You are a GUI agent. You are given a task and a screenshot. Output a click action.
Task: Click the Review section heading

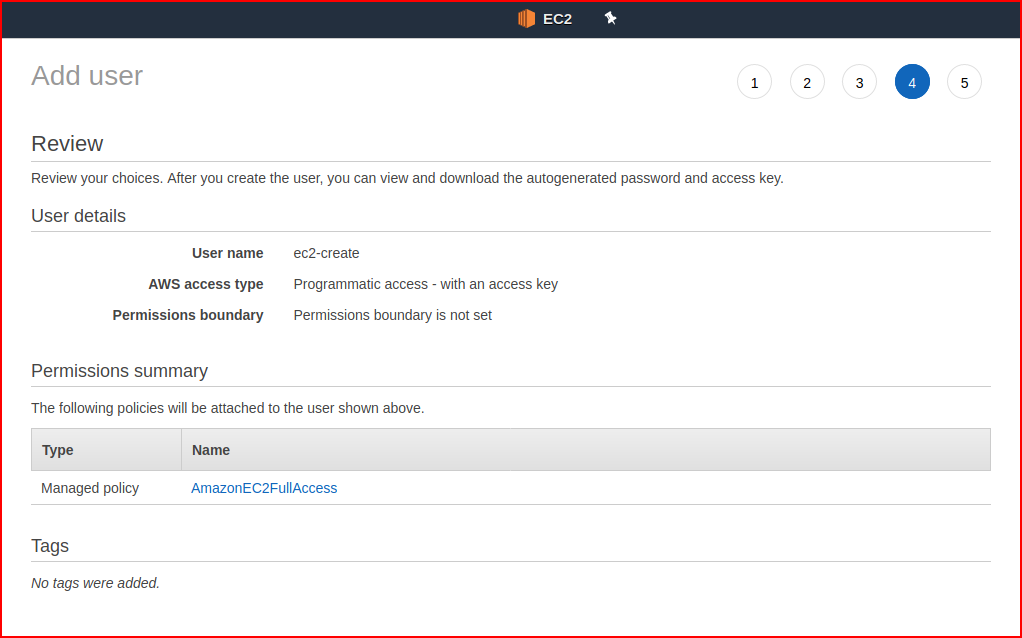coord(67,143)
